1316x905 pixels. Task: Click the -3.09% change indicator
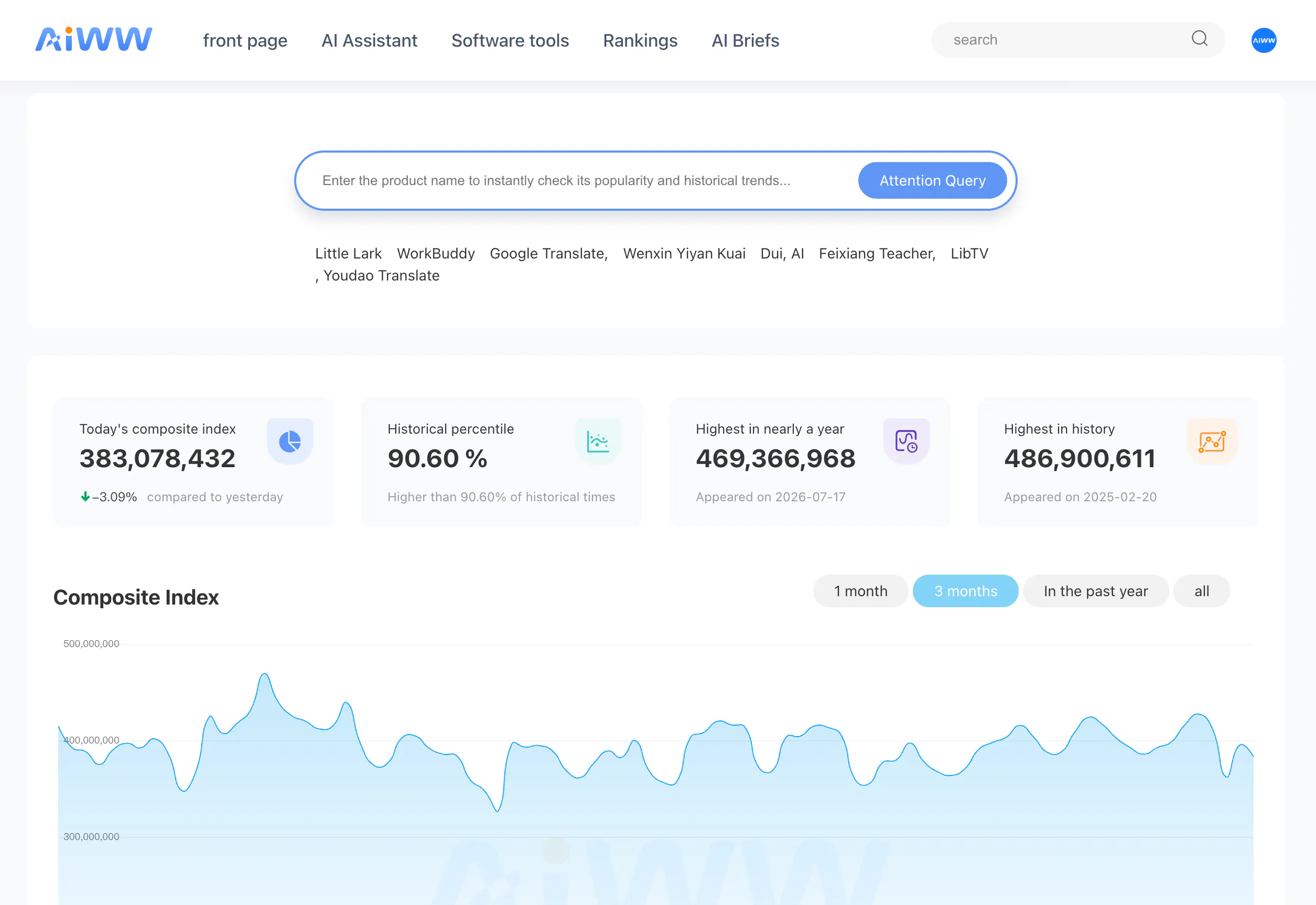pos(109,497)
